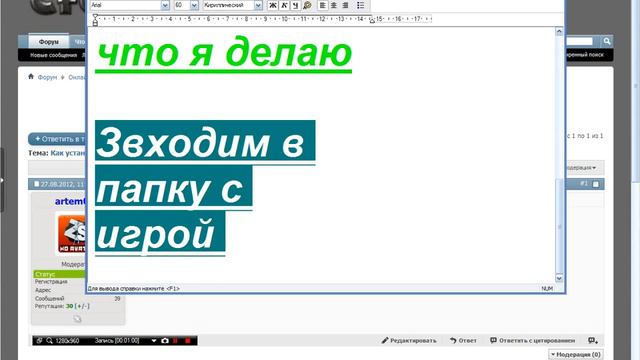Click the Форум breadcrumb link

47,77
